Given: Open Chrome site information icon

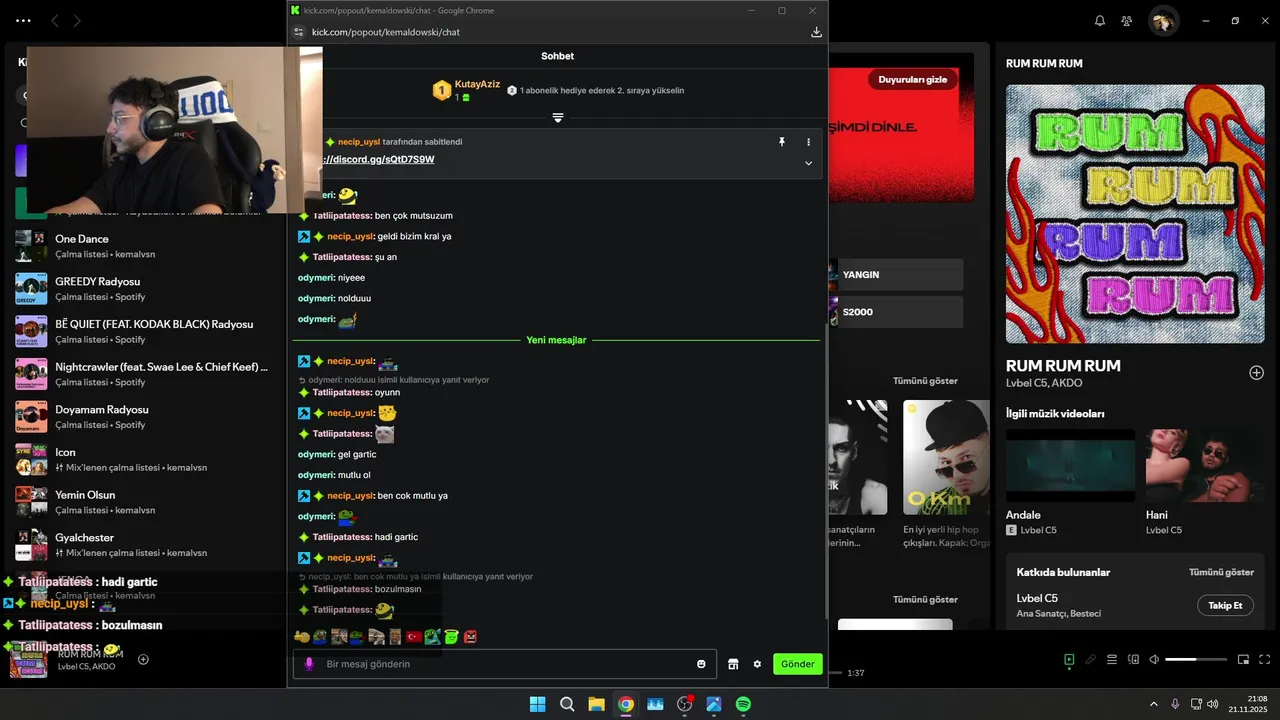Looking at the screenshot, I should click(x=297, y=32).
